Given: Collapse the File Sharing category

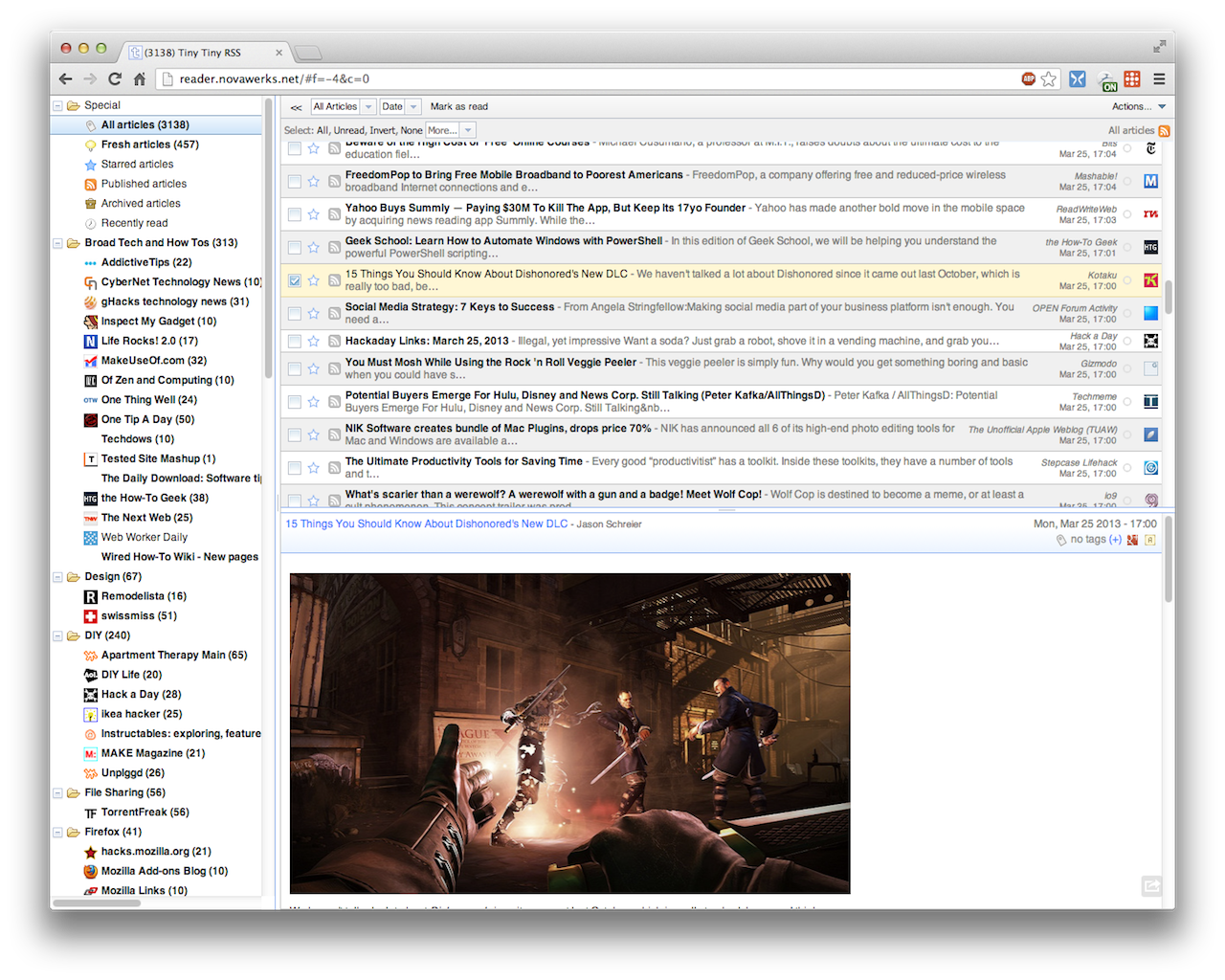Looking at the screenshot, I should (57, 793).
